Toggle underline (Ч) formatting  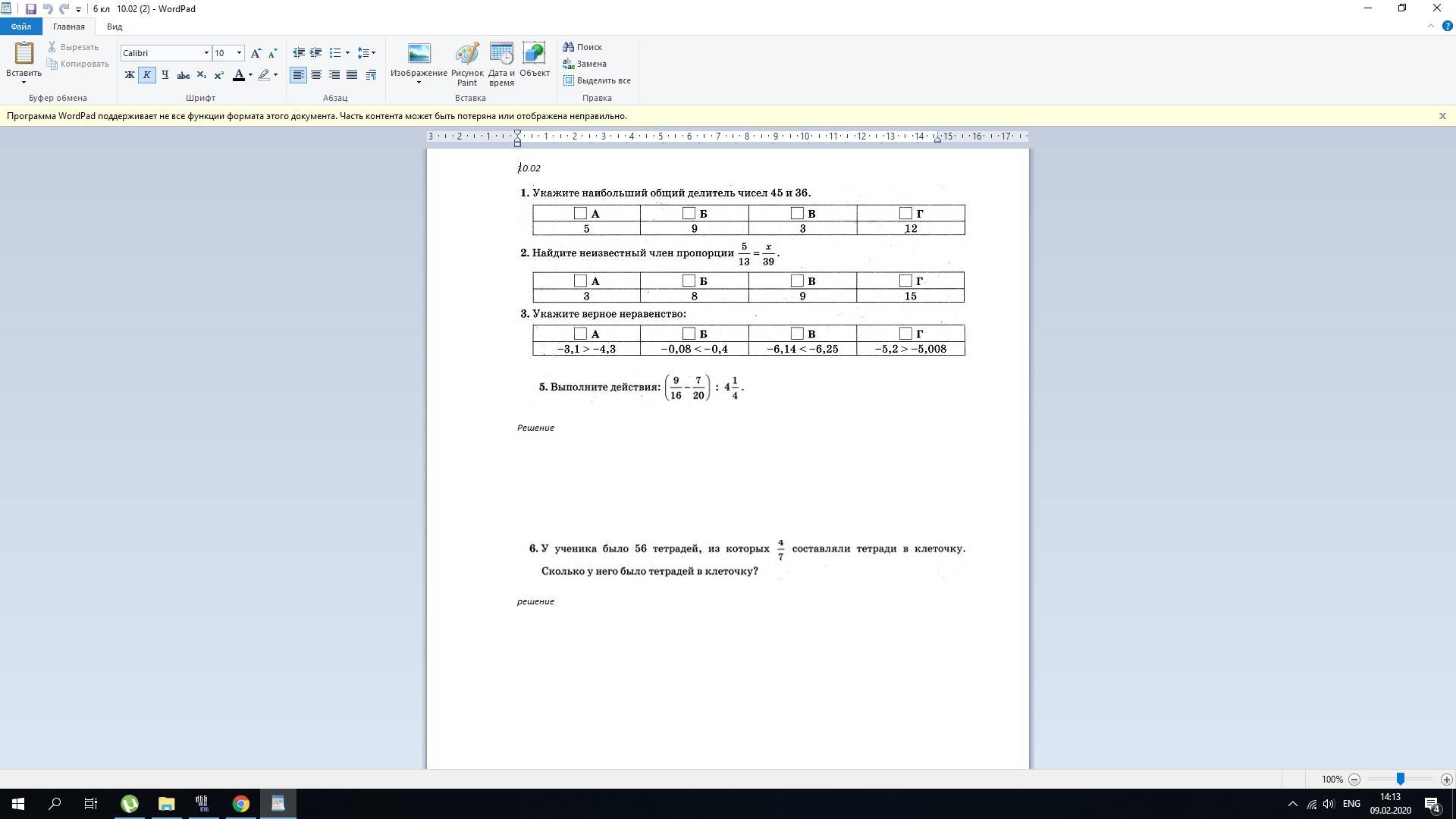click(x=165, y=75)
